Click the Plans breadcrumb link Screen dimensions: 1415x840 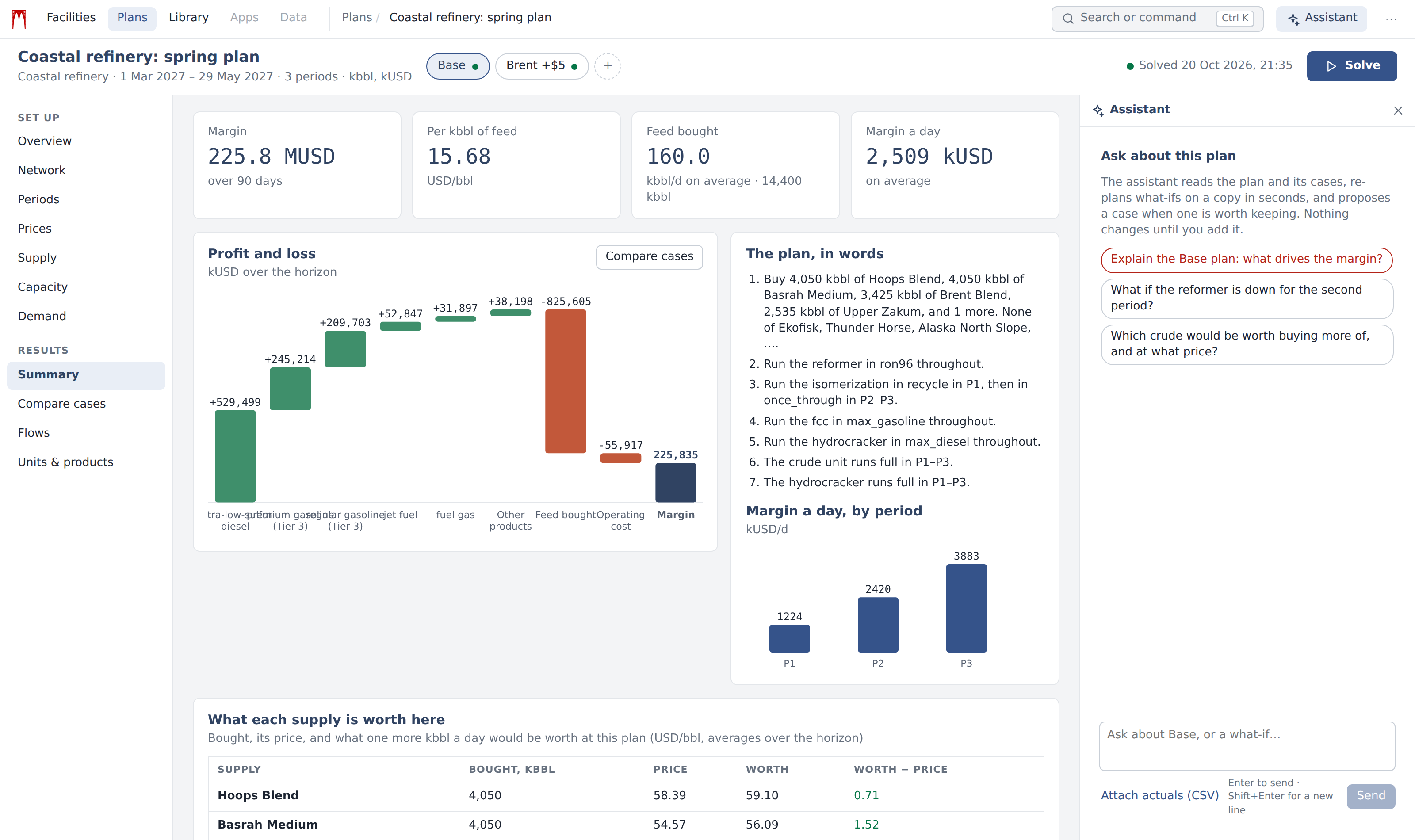(356, 18)
